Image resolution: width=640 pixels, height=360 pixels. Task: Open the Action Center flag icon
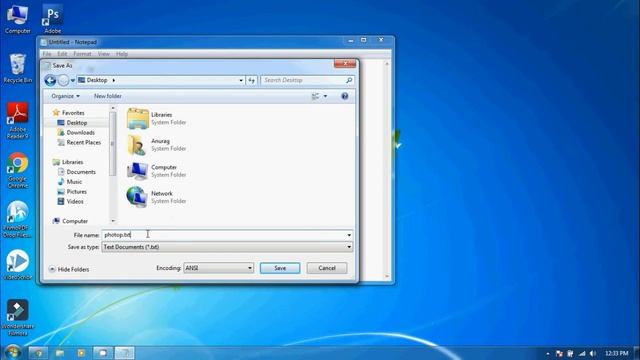click(x=560, y=353)
